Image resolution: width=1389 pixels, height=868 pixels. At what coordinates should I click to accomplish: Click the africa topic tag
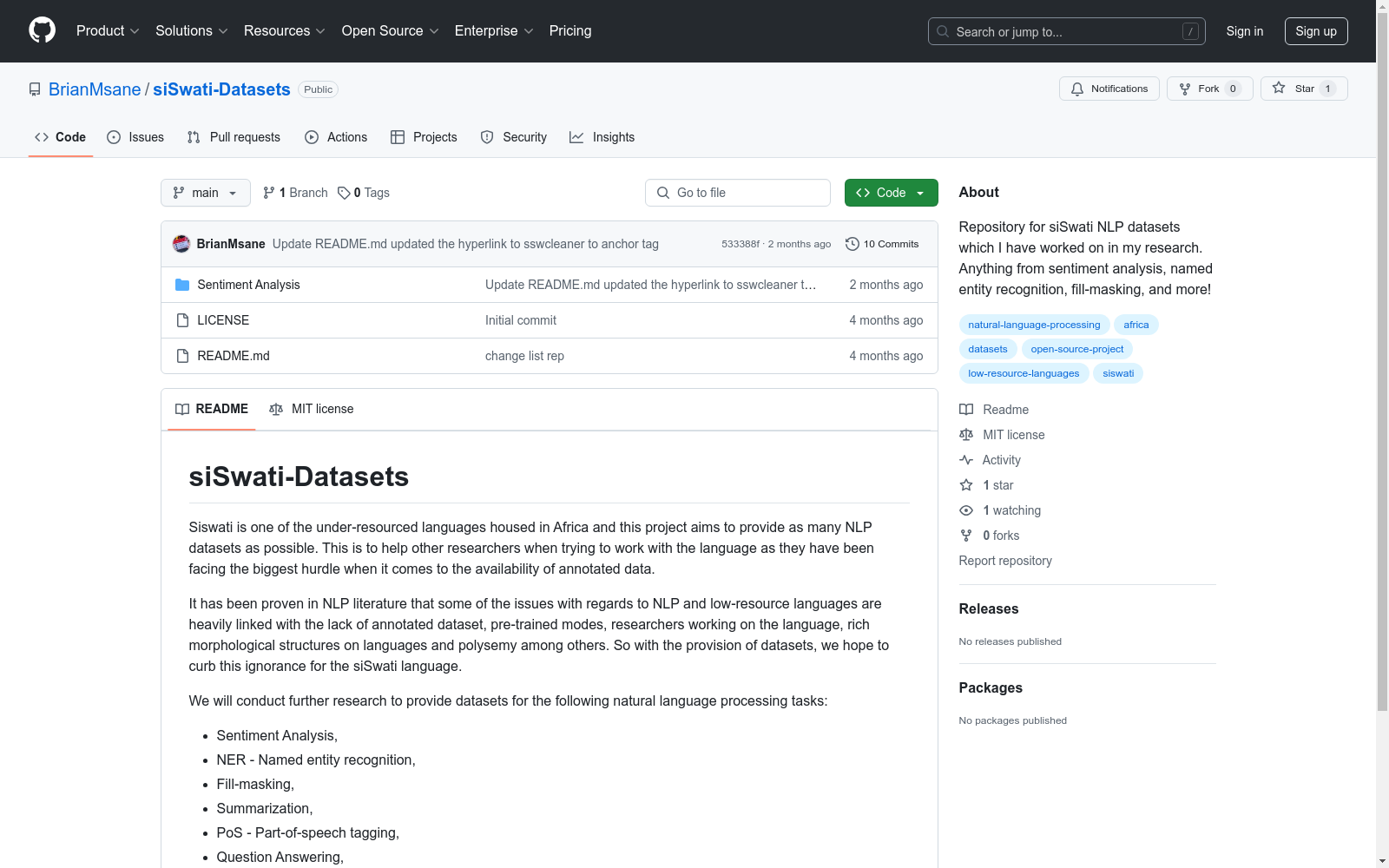click(1136, 325)
